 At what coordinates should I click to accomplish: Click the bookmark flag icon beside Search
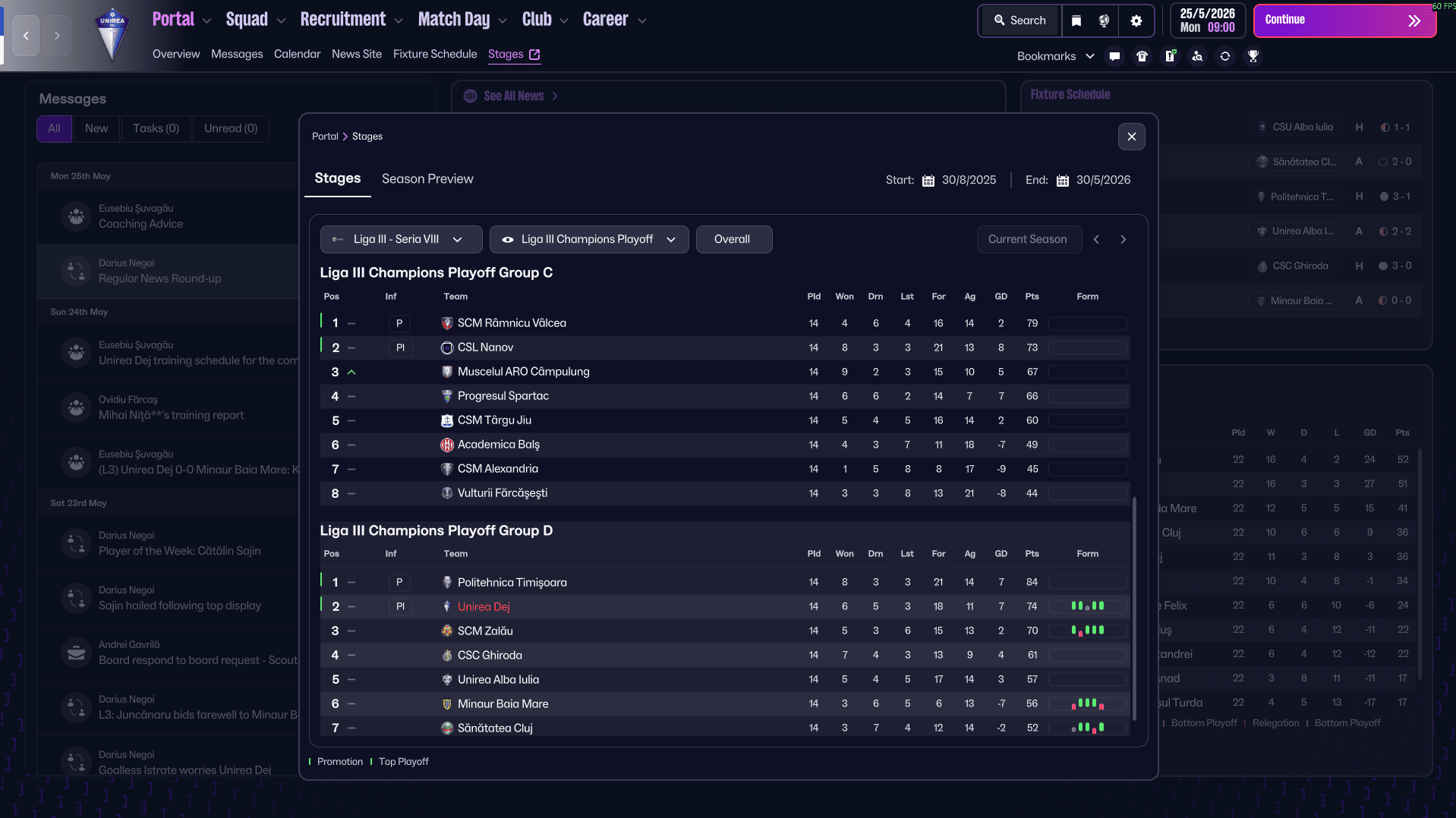[1076, 20]
